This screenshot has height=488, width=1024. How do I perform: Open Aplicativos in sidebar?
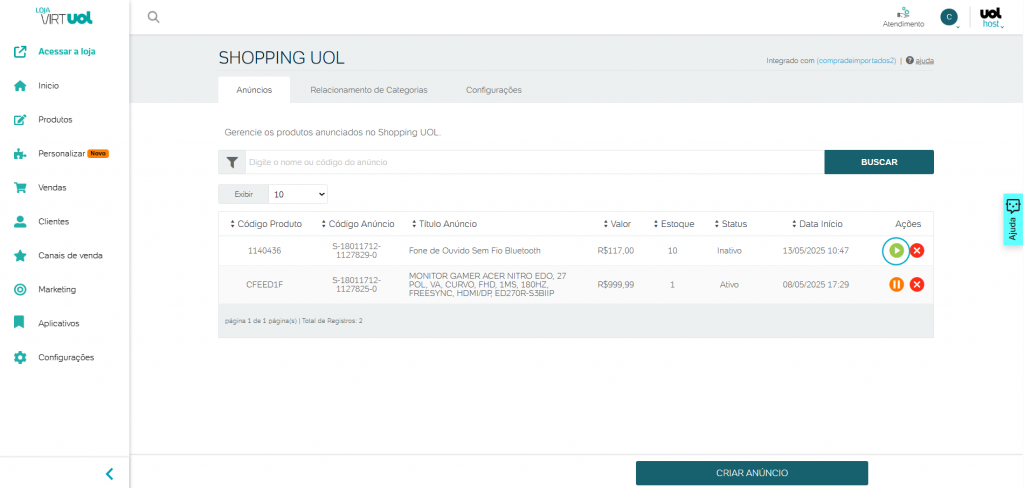click(x=59, y=323)
